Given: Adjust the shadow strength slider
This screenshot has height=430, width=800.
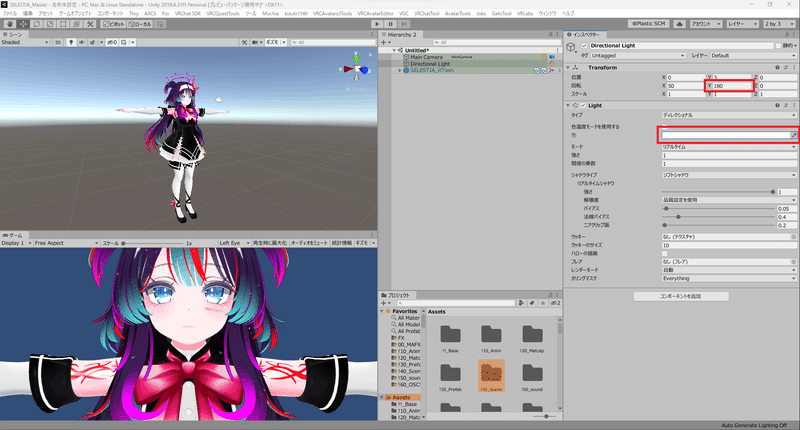Looking at the screenshot, I should [718, 192].
